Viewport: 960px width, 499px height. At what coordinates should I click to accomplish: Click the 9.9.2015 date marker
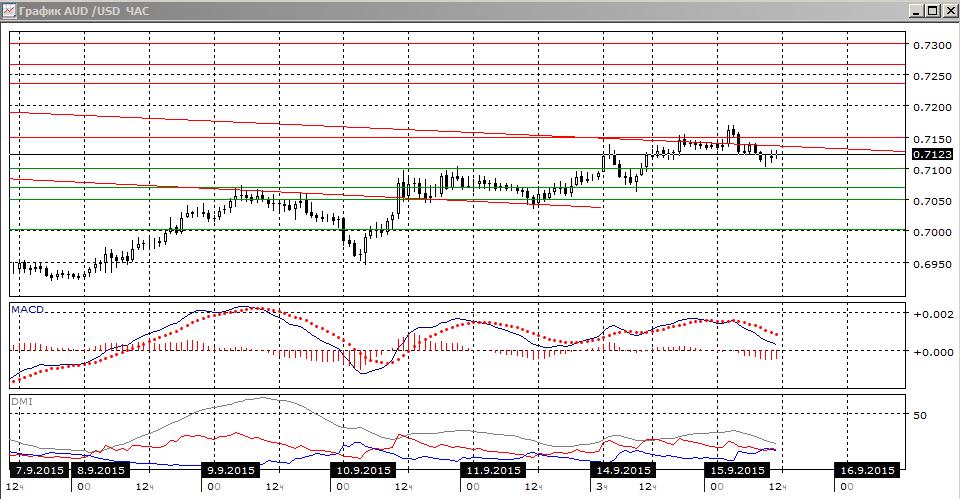coord(231,470)
